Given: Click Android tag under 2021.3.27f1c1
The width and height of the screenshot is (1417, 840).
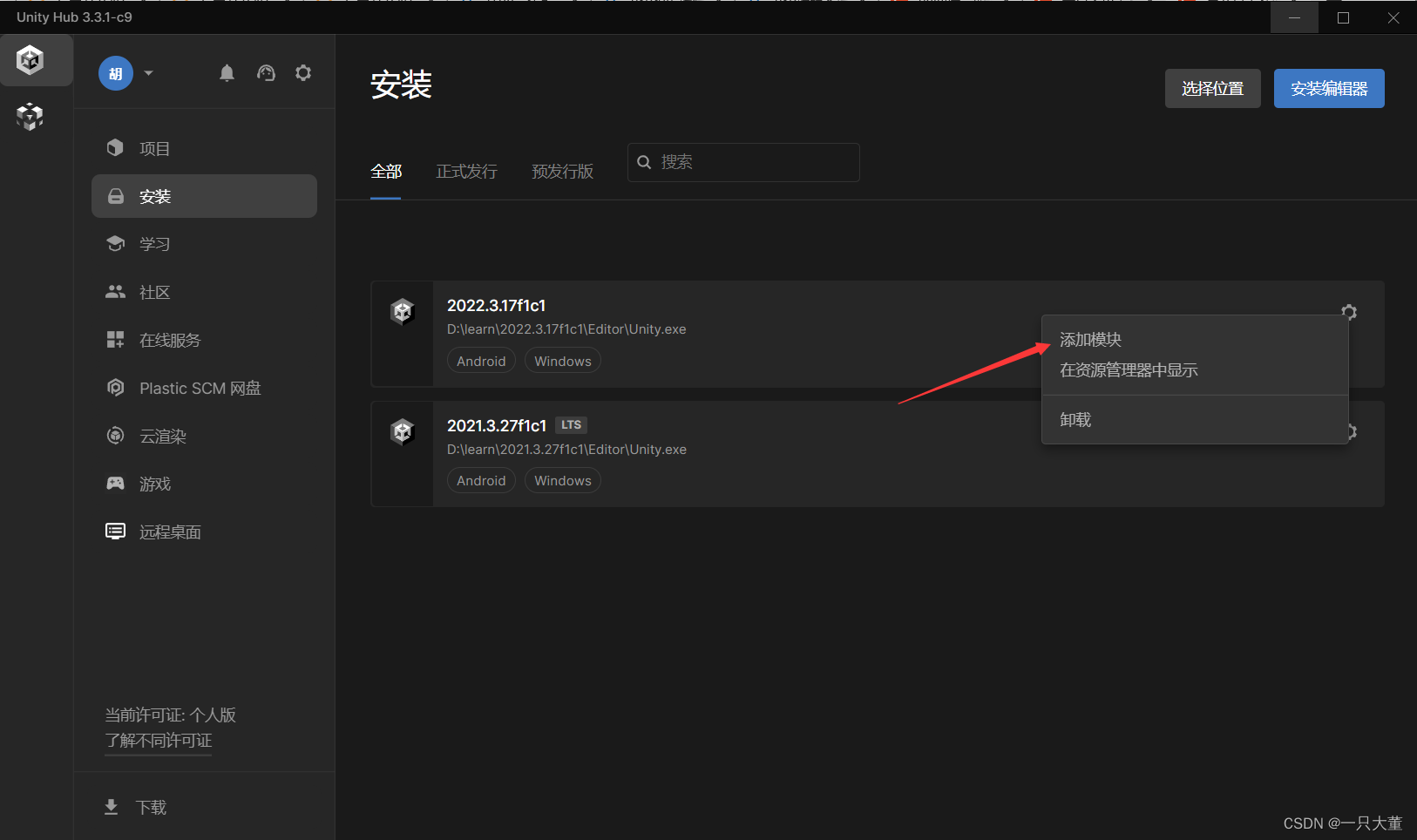Looking at the screenshot, I should click(x=481, y=480).
